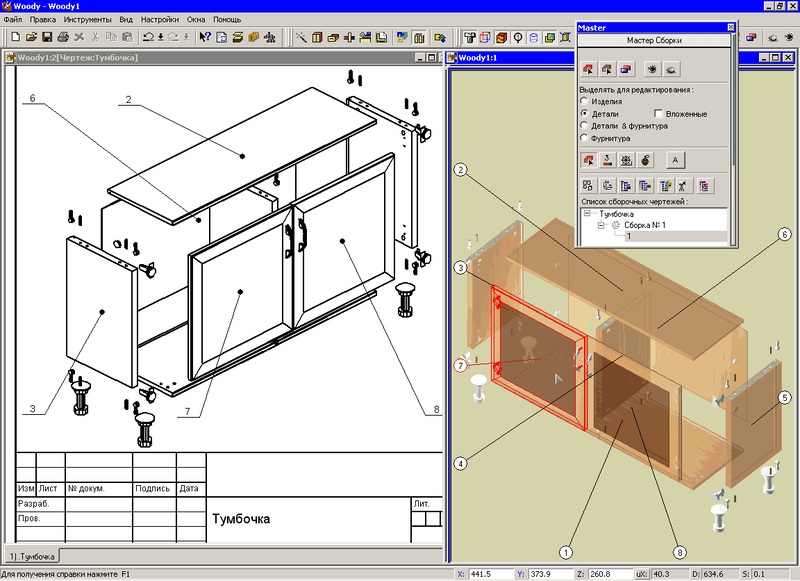The width and height of the screenshot is (800, 581).
Task: Click the undo arrow icon
Action: click(x=148, y=38)
